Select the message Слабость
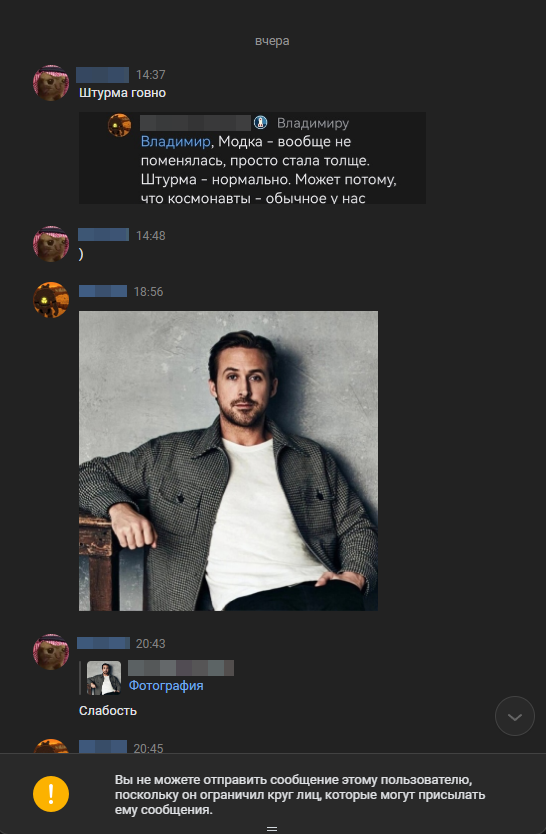 (108, 711)
